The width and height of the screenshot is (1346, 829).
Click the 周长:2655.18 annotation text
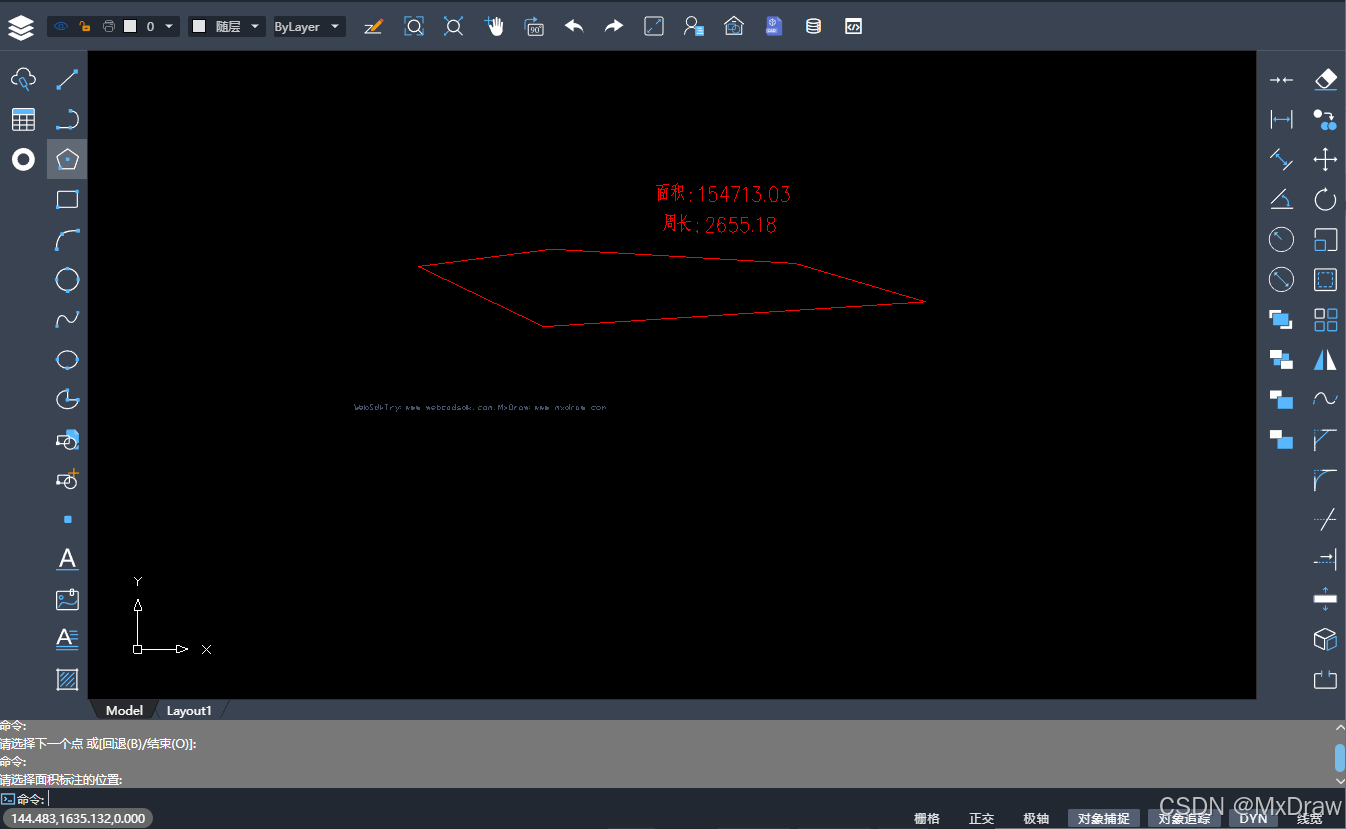(x=720, y=224)
